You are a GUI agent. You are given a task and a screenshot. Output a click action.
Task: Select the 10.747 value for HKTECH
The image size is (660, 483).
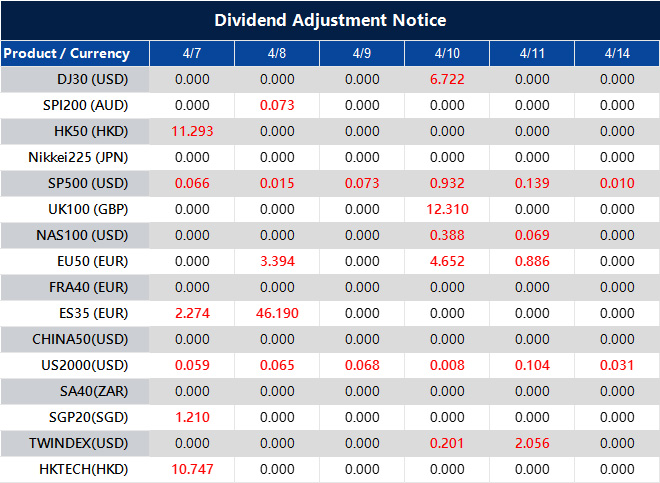click(192, 469)
